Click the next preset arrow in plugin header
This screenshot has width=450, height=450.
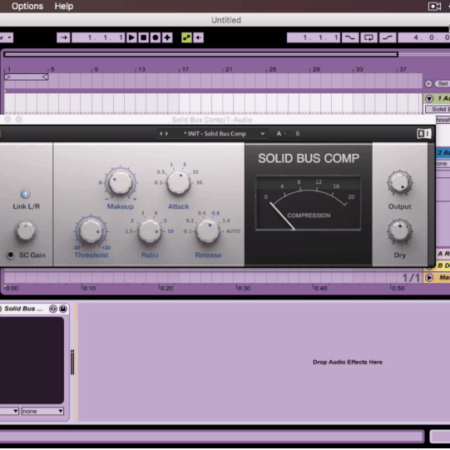[x=167, y=134]
